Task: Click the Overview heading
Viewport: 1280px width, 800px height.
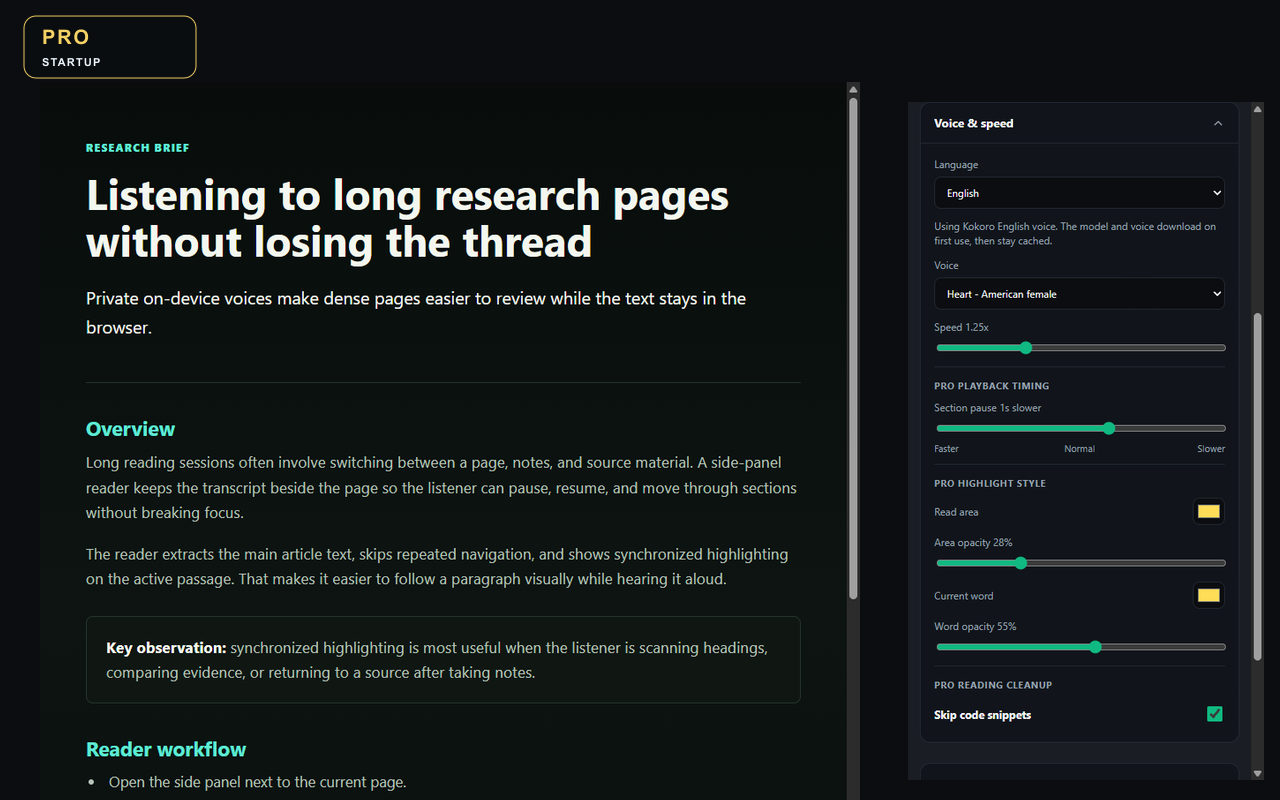Action: pos(130,429)
